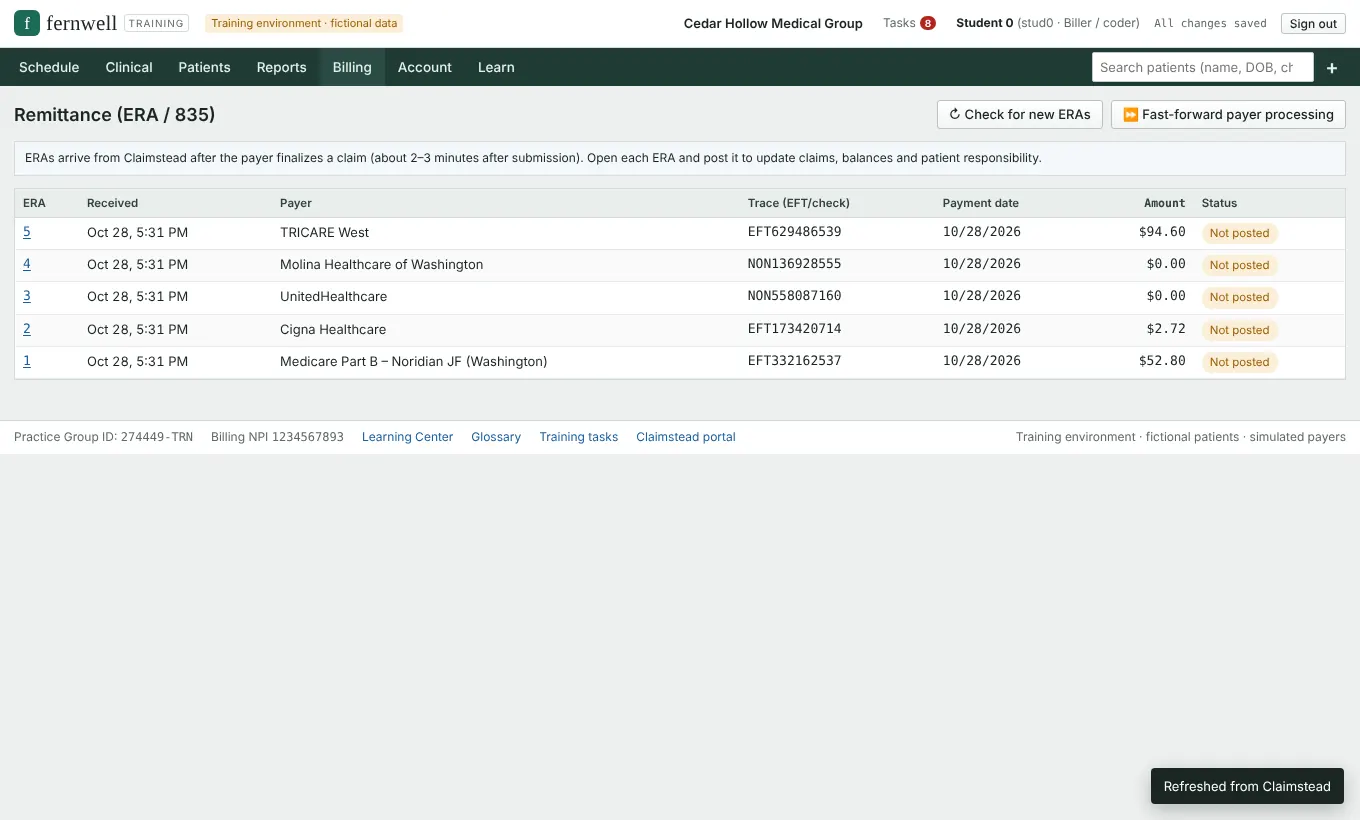Open the Learn menu
Image resolution: width=1360 pixels, height=820 pixels.
coord(496,67)
